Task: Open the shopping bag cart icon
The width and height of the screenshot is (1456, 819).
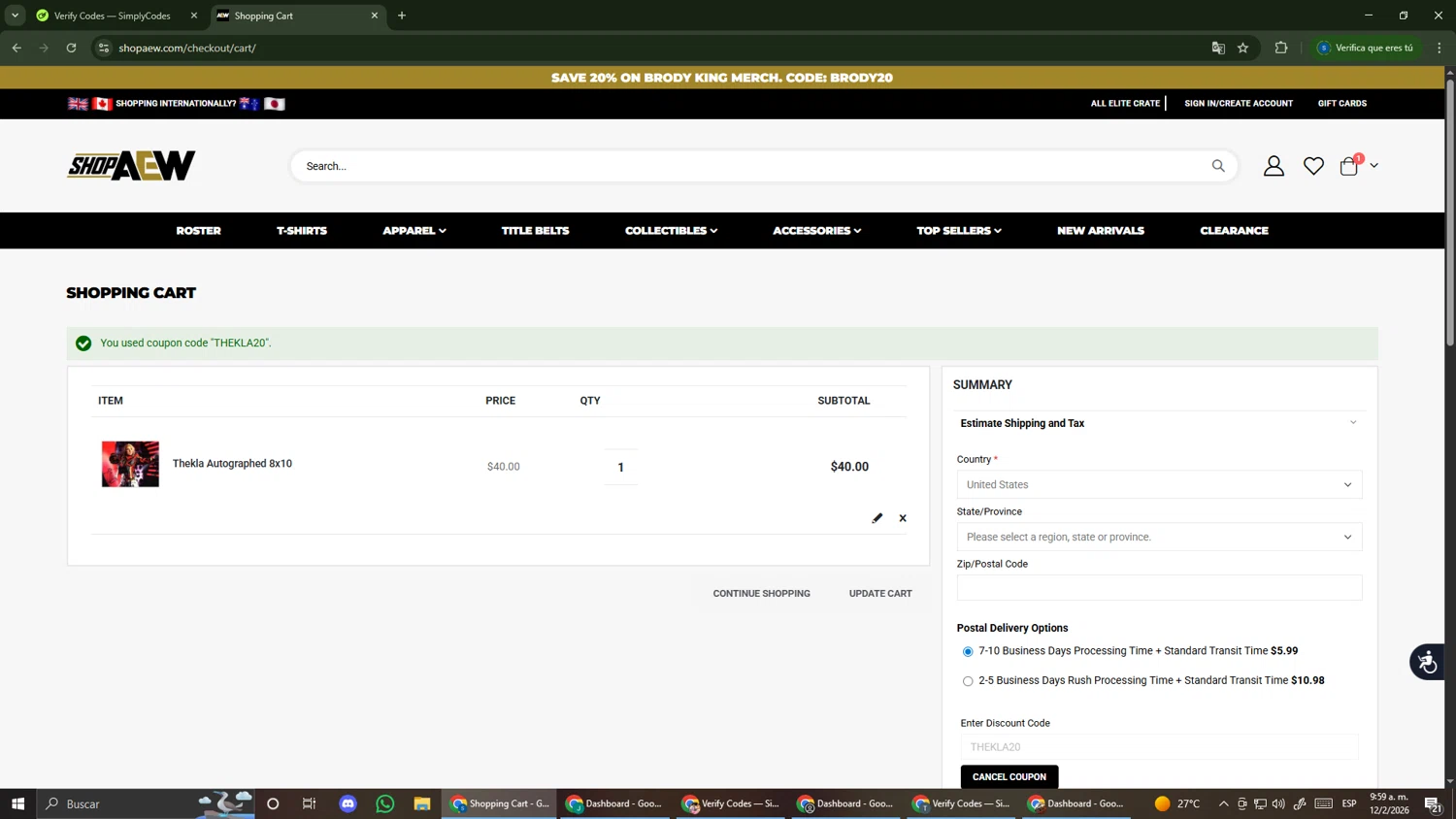Action: click(x=1349, y=166)
